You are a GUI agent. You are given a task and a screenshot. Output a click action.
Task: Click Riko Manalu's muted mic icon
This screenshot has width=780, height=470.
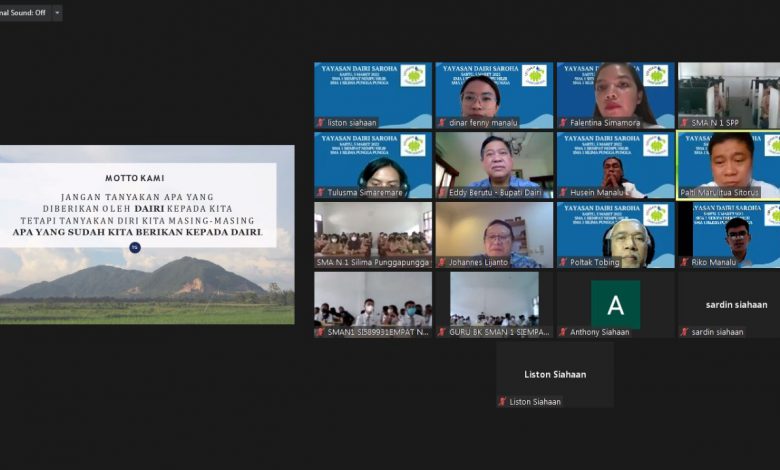click(x=684, y=262)
